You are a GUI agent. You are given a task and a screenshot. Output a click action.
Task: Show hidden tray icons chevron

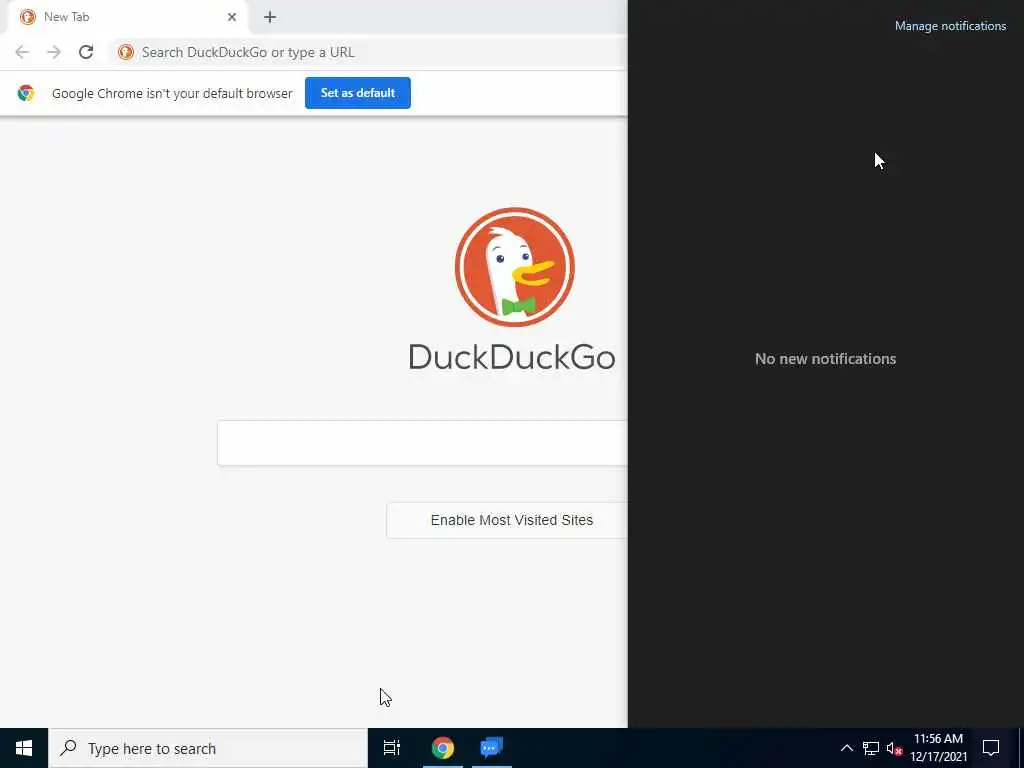click(x=846, y=748)
